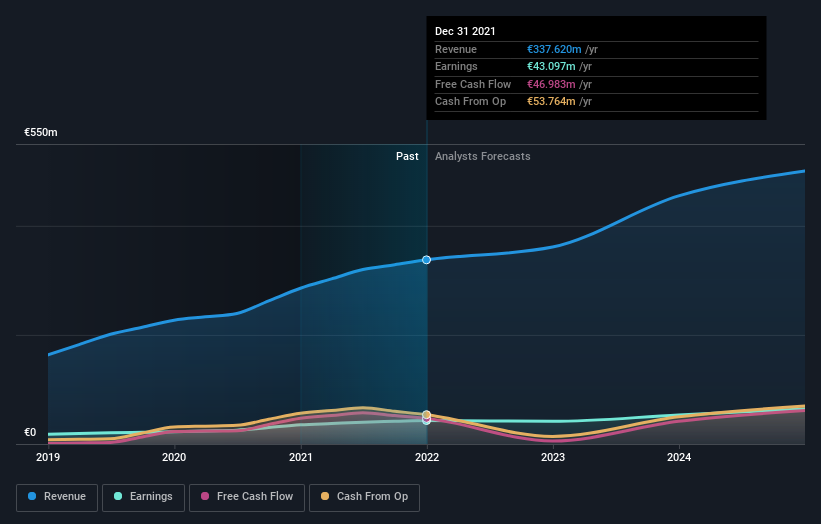Select the Cash From Op marker at 2022
Screen dimensions: 821x524
(x=426, y=415)
